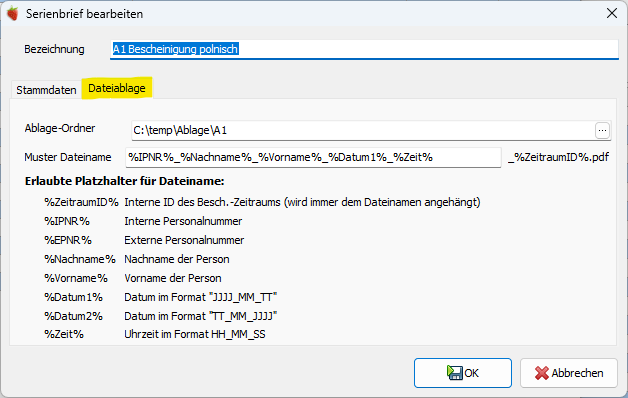This screenshot has height=398, width=628.
Task: Click the Bezeichnung label
Action: 54,49
